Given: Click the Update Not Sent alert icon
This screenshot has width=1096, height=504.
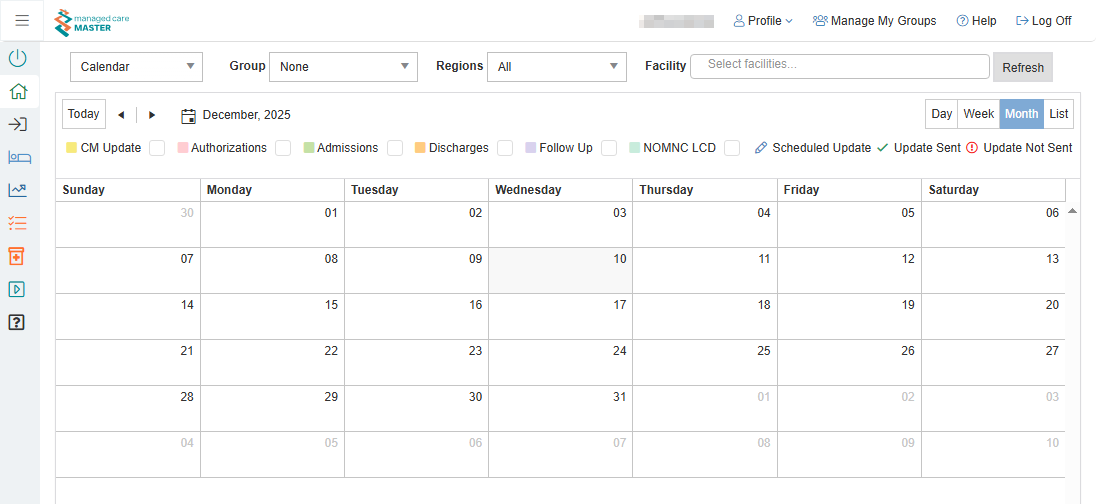Looking at the screenshot, I should click(972, 148).
